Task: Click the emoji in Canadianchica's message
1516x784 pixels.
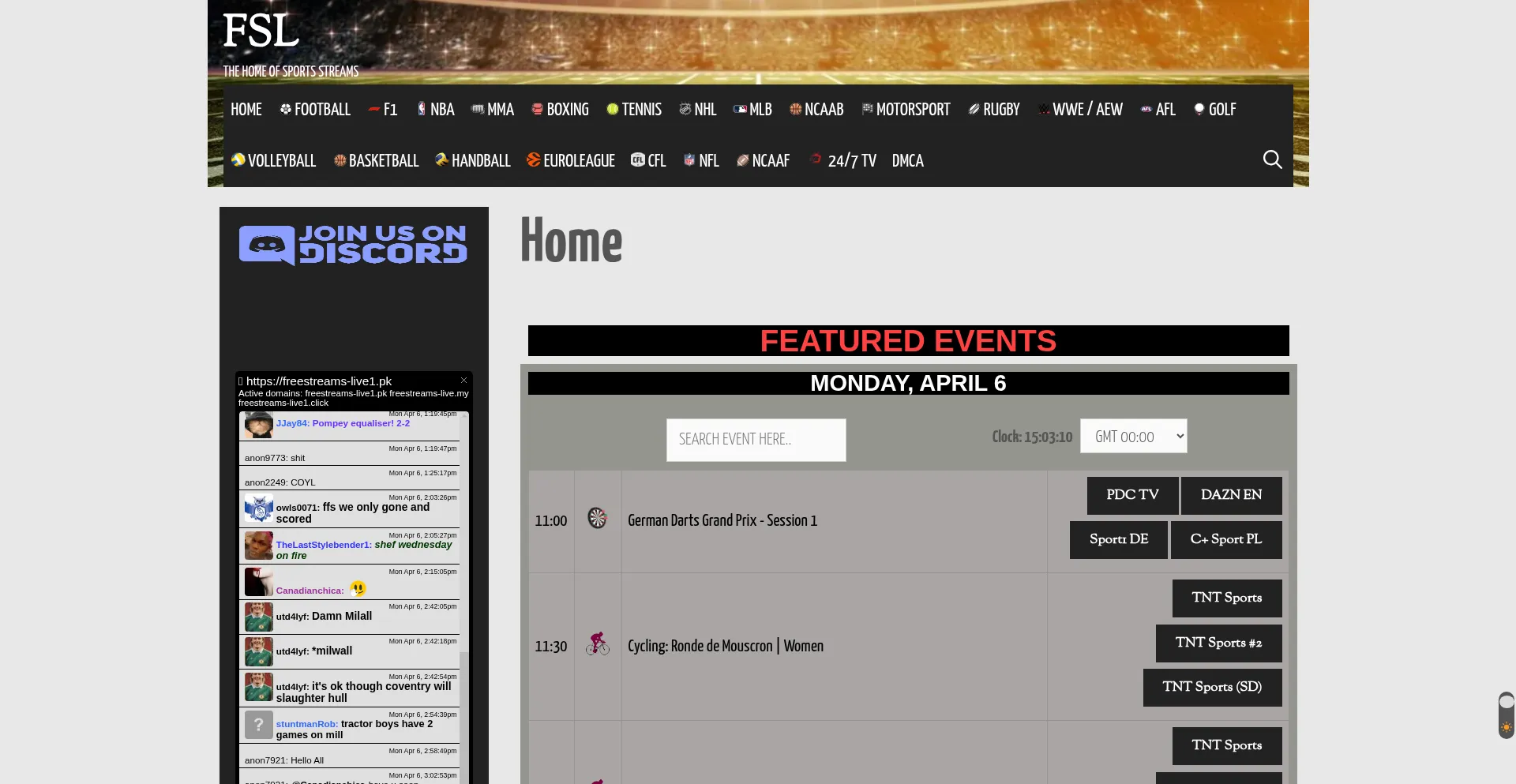Action: click(358, 588)
